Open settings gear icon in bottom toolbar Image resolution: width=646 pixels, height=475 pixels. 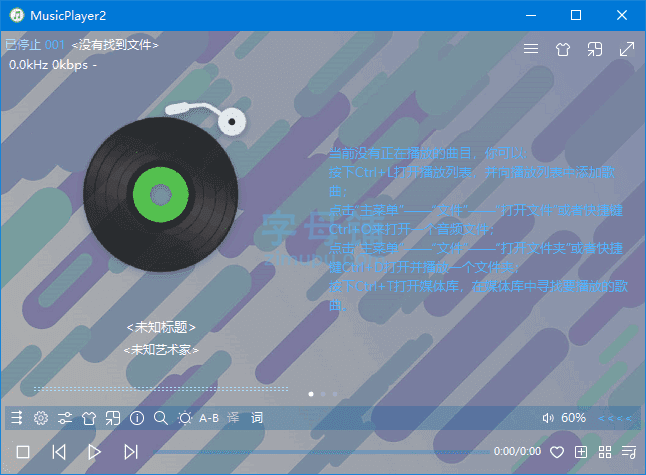pos(41,418)
